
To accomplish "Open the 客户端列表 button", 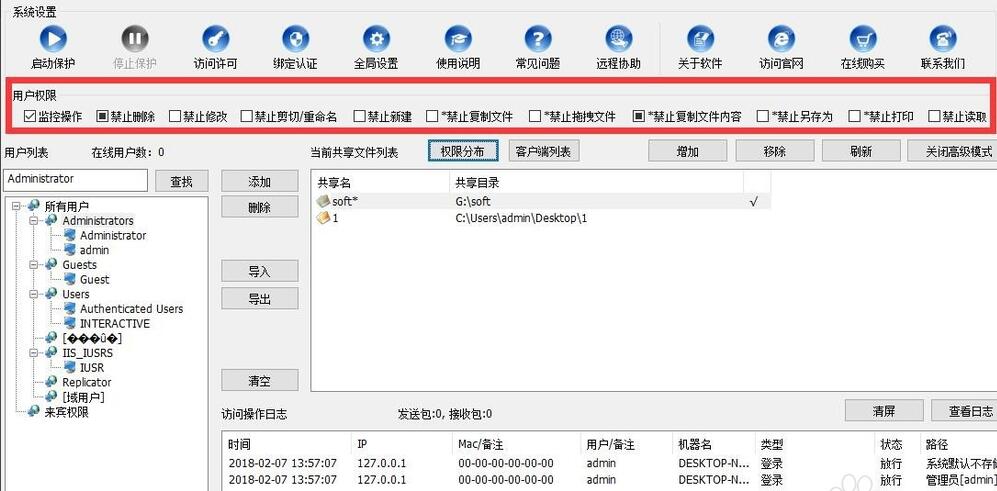I will (x=544, y=151).
